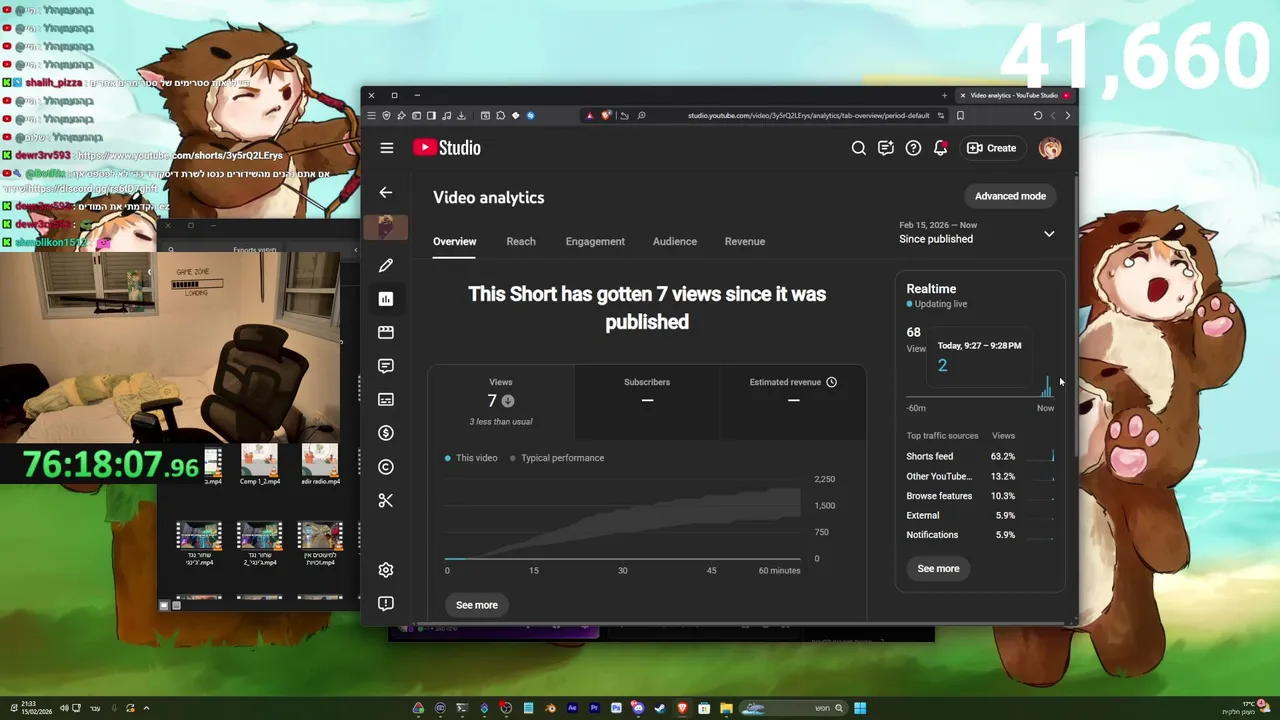The image size is (1280, 720).
Task: Click See more in the Realtime card
Action: pyautogui.click(x=938, y=568)
